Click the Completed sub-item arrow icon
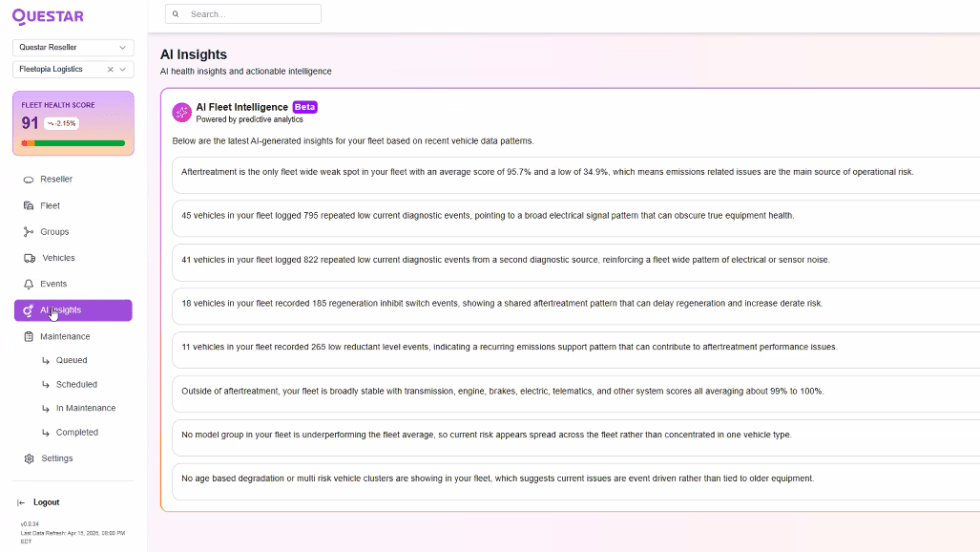Image resolution: width=980 pixels, height=552 pixels. click(46, 433)
